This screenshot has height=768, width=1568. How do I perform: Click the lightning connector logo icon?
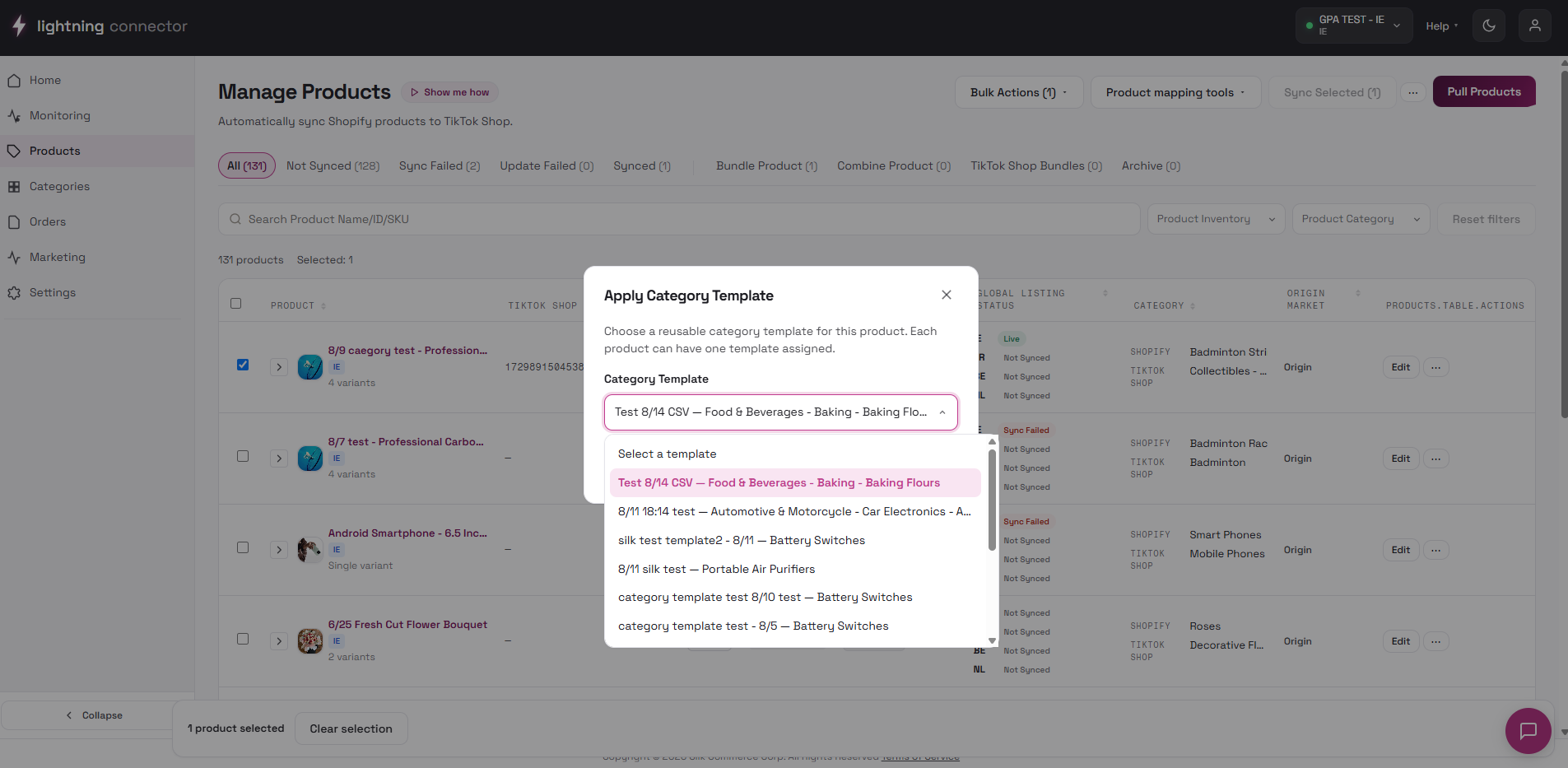coord(19,26)
